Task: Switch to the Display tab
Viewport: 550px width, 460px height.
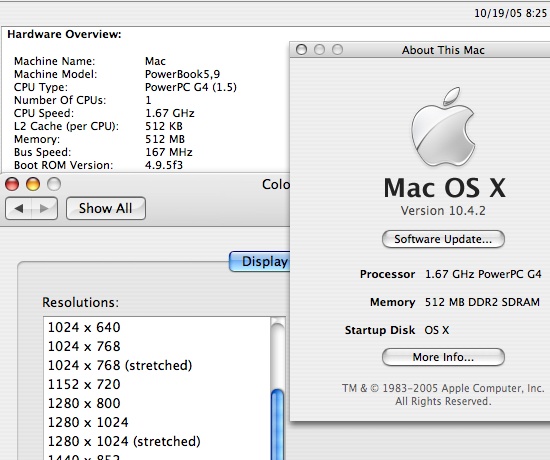Action: point(260,261)
